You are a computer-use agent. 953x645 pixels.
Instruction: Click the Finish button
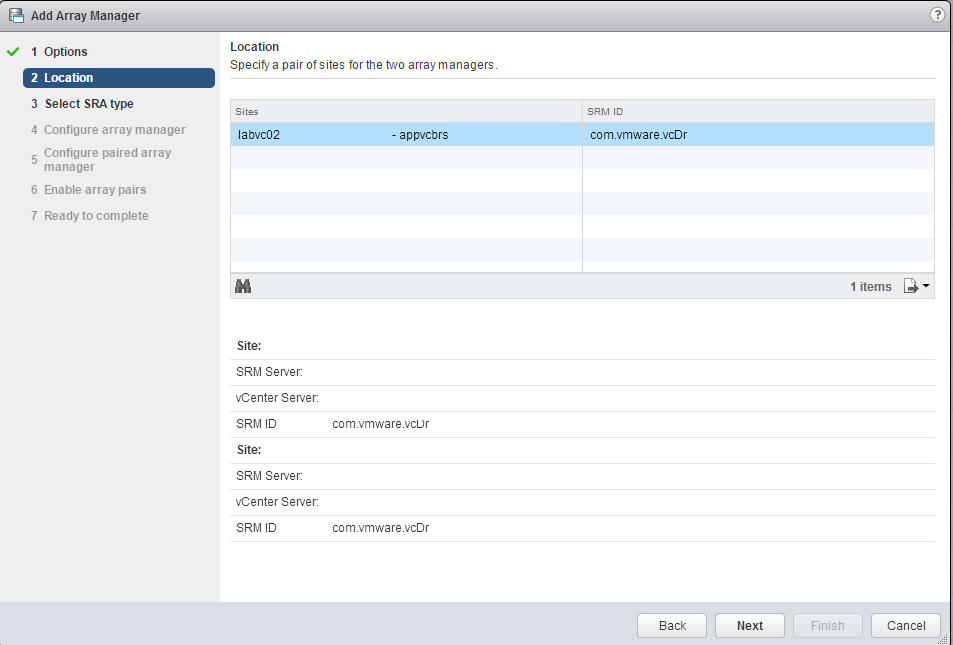pos(827,626)
